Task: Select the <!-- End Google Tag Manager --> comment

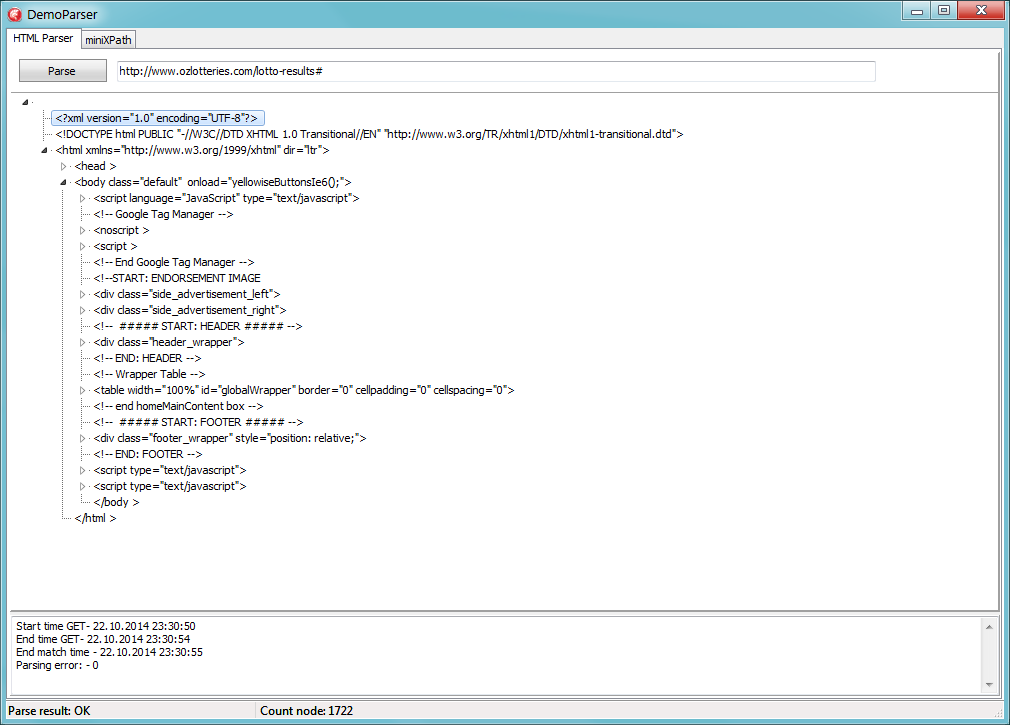Action: pyautogui.click(x=174, y=262)
